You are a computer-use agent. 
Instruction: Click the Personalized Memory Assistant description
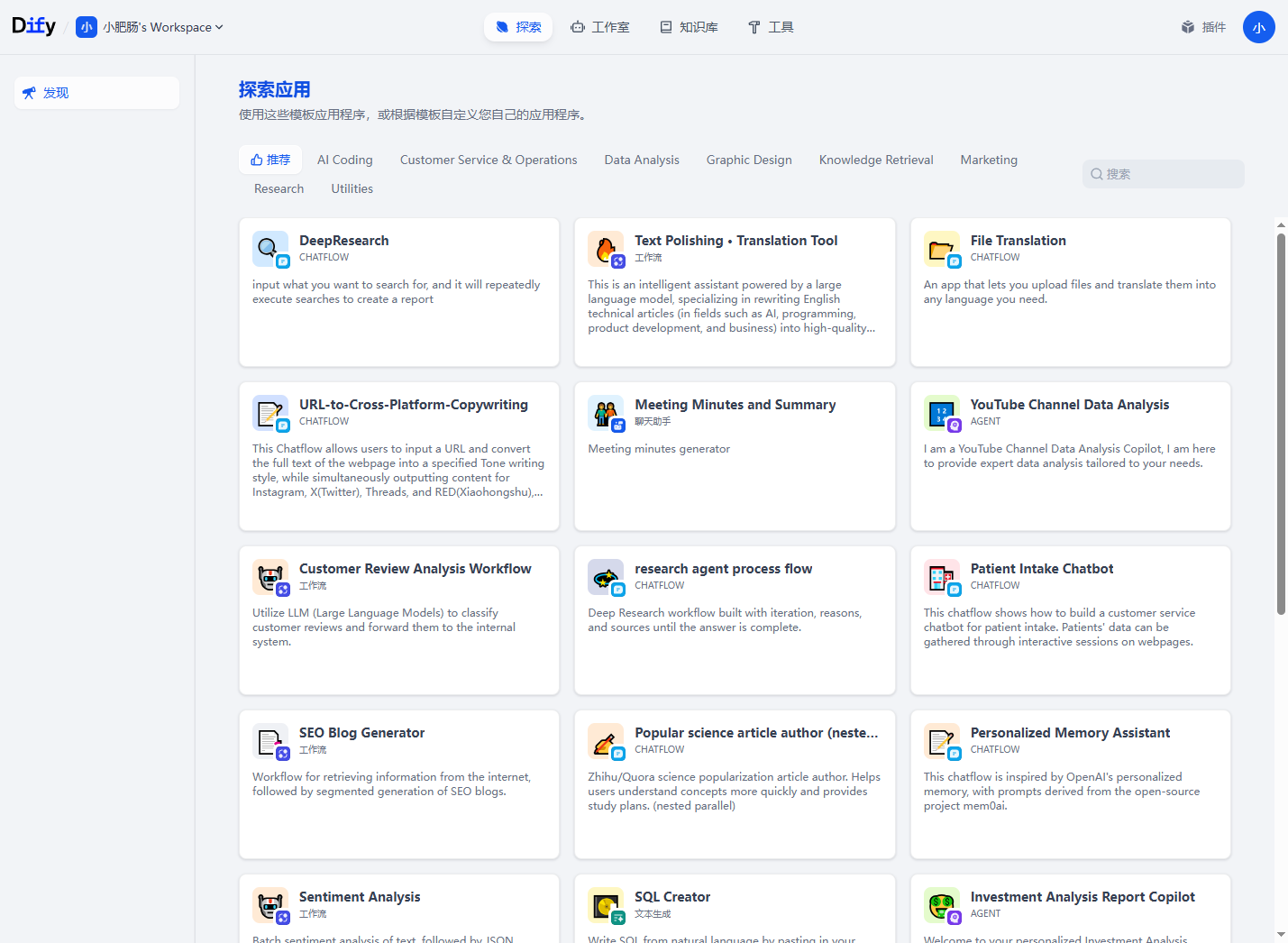pos(1062,792)
